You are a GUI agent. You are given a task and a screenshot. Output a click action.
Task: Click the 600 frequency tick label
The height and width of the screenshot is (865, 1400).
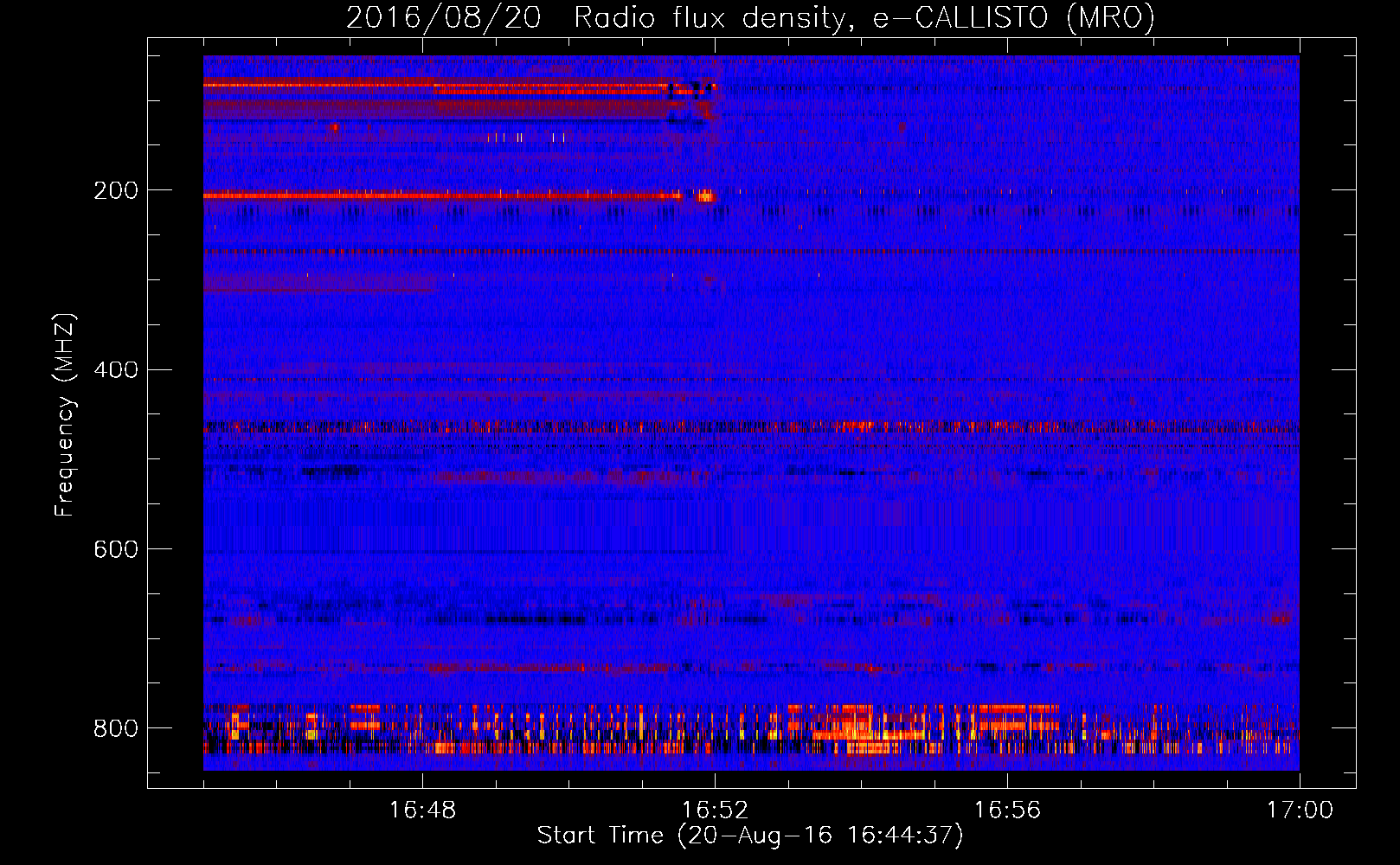(x=115, y=549)
